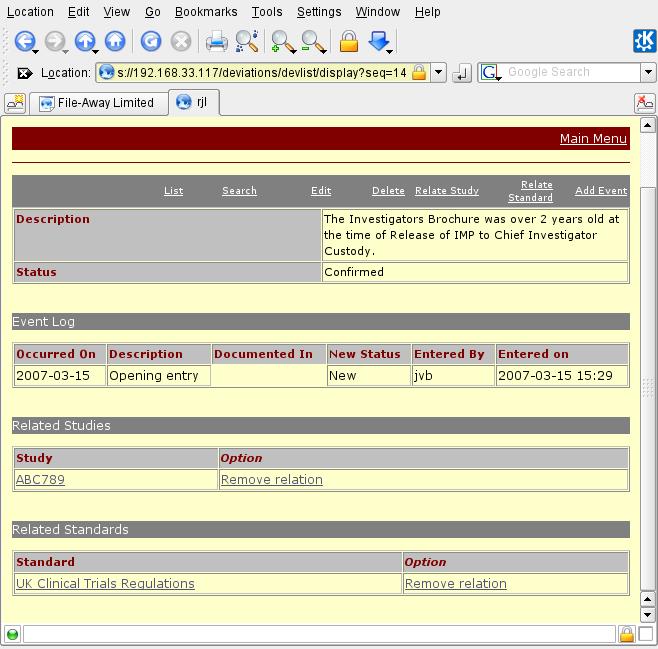Open the Forward button history dropdown arrow
The image size is (658, 649).
pyautogui.click(x=65, y=52)
